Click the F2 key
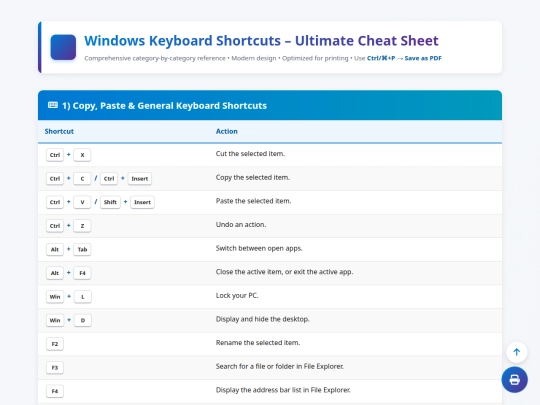The height and width of the screenshot is (405, 540). (x=55, y=344)
